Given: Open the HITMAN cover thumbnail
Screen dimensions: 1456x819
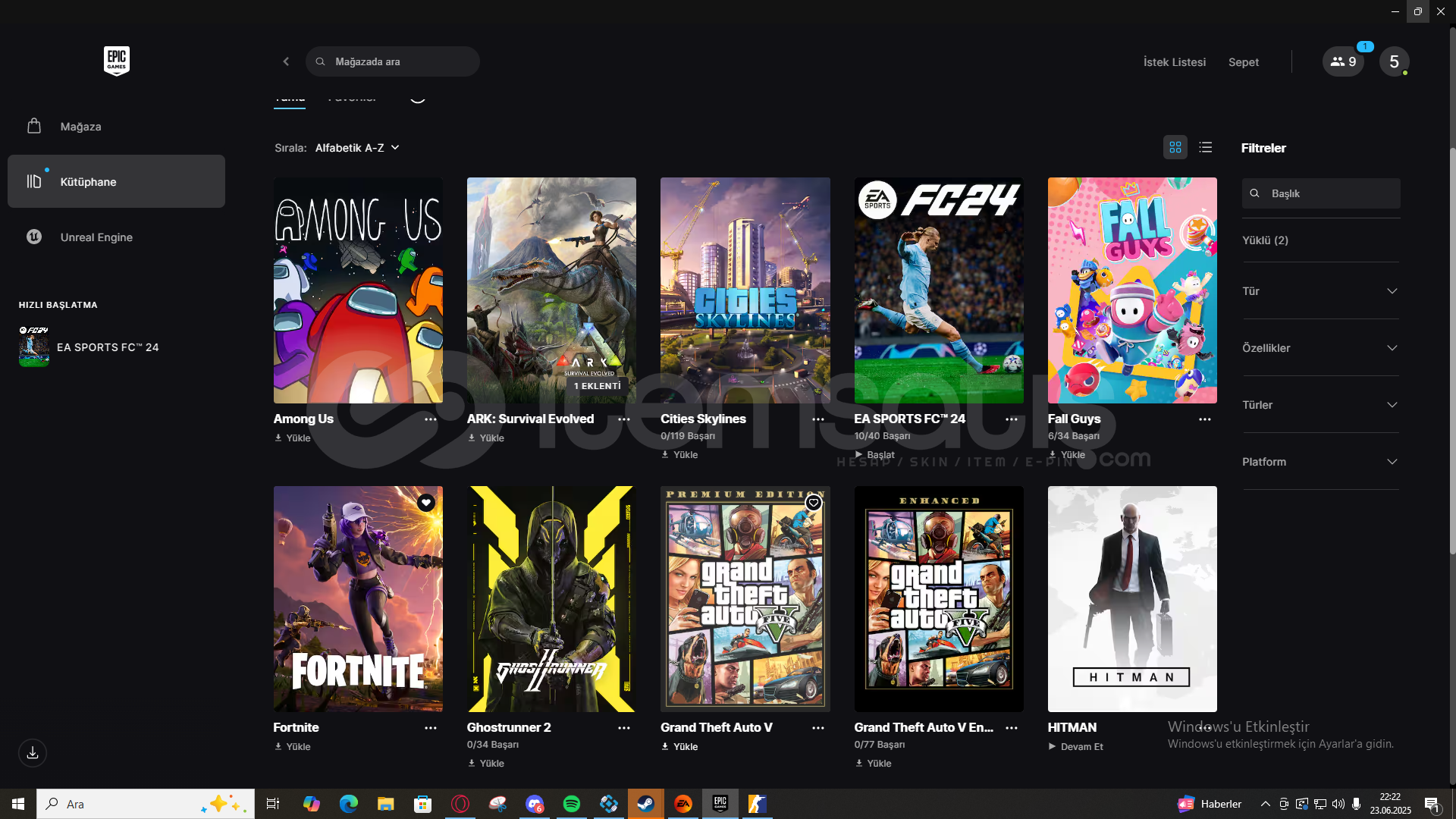Looking at the screenshot, I should tap(1132, 599).
